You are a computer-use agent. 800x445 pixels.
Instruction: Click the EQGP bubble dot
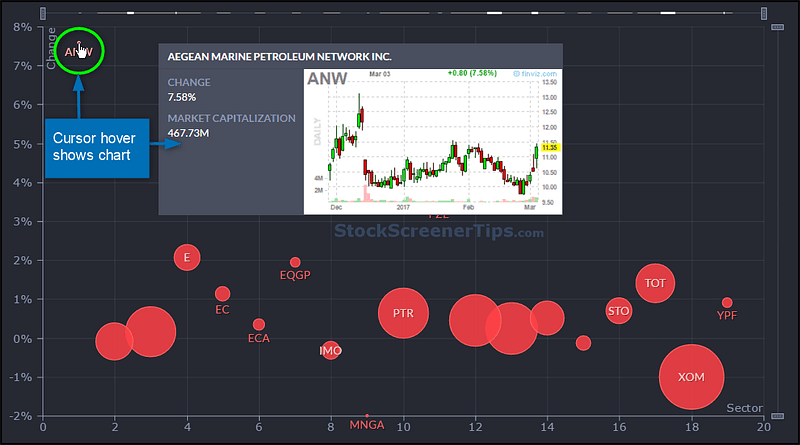coord(295,262)
